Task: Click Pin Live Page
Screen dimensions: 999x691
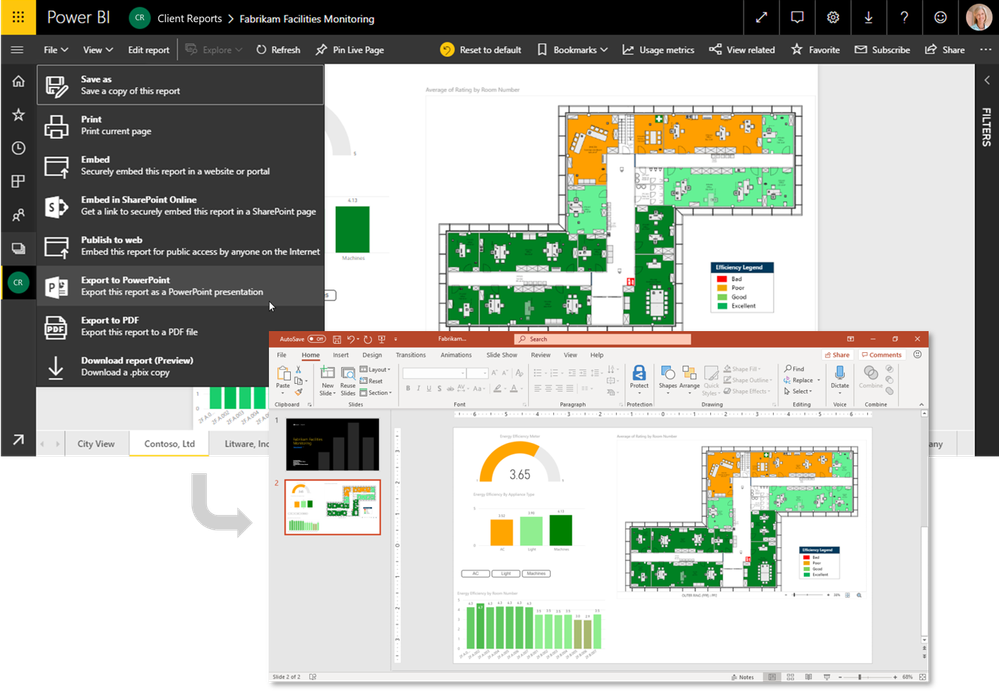Action: coord(350,50)
